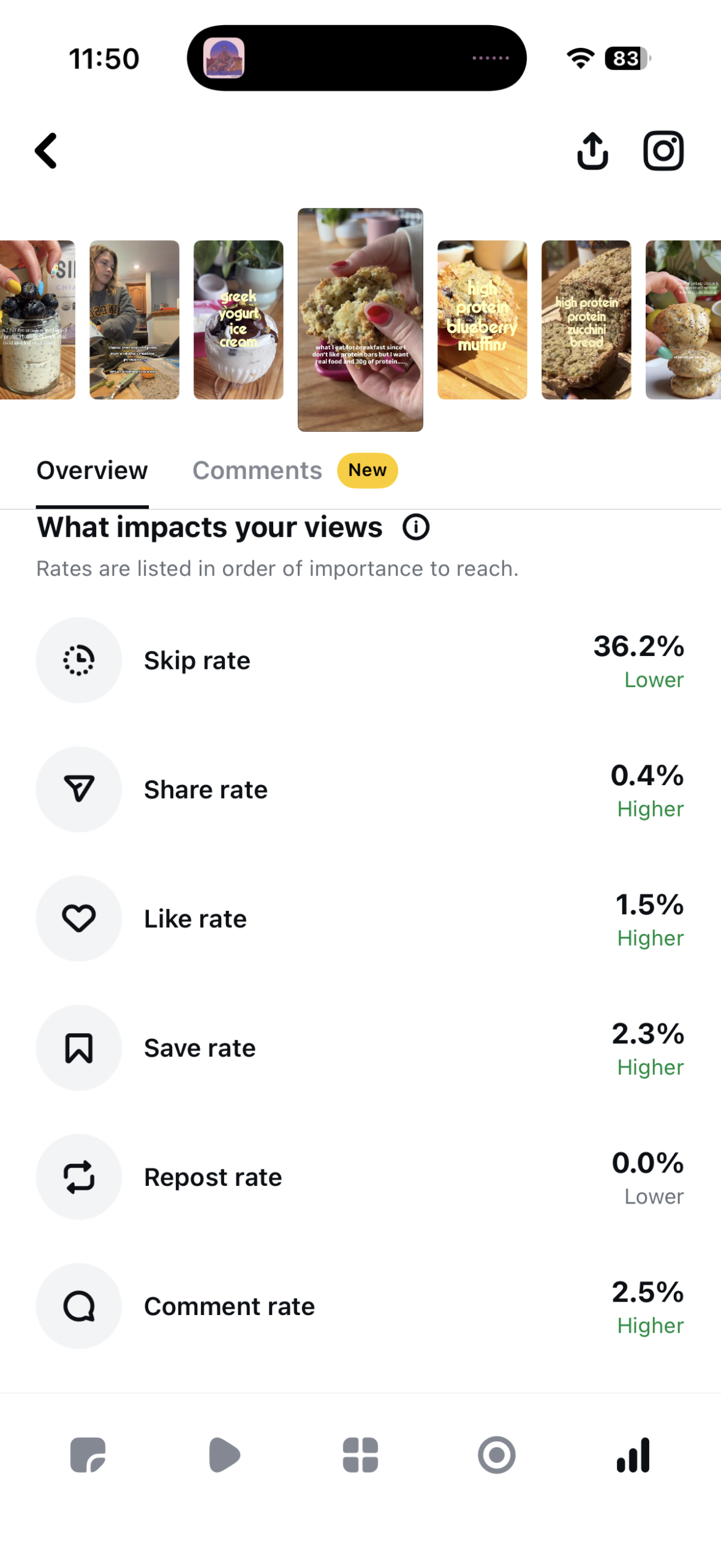Open analytics bar-chart tab in bottom bar
Screen dimensions: 721x1568
coord(633,1454)
